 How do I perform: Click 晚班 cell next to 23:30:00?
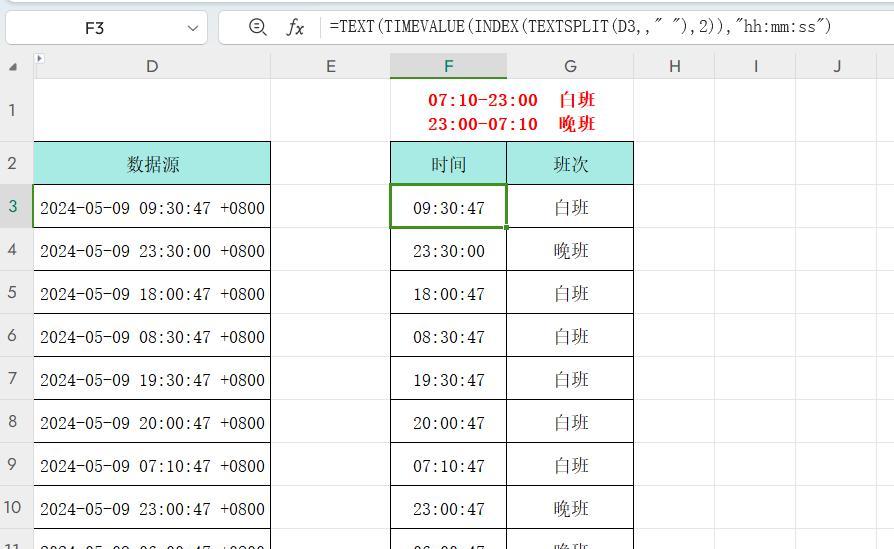(570, 250)
